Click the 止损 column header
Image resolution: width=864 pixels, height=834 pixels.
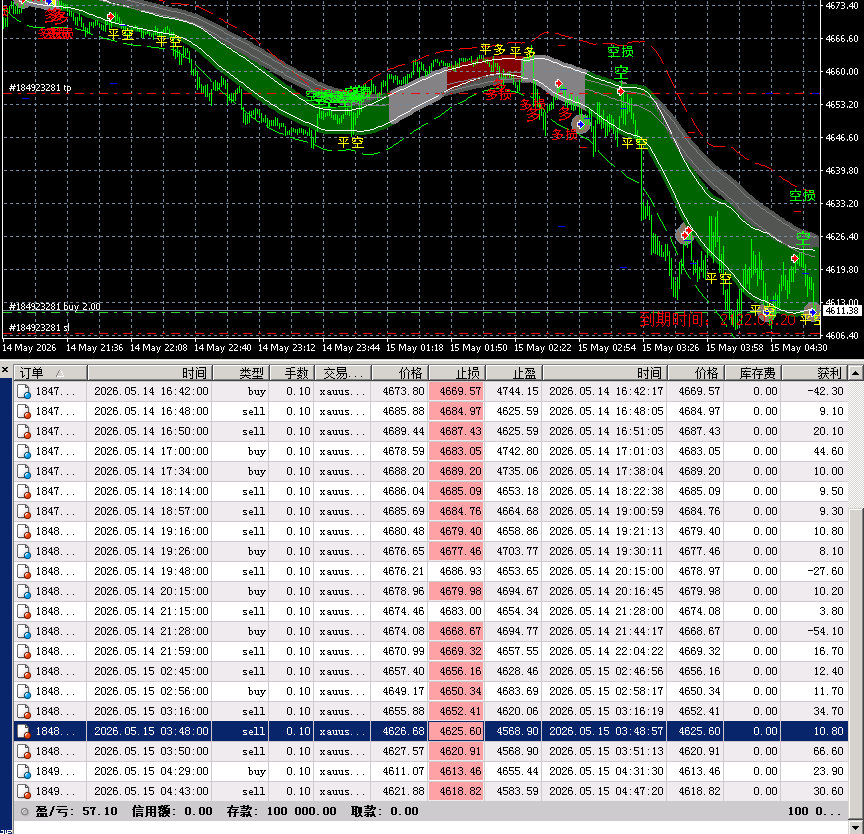tap(456, 373)
